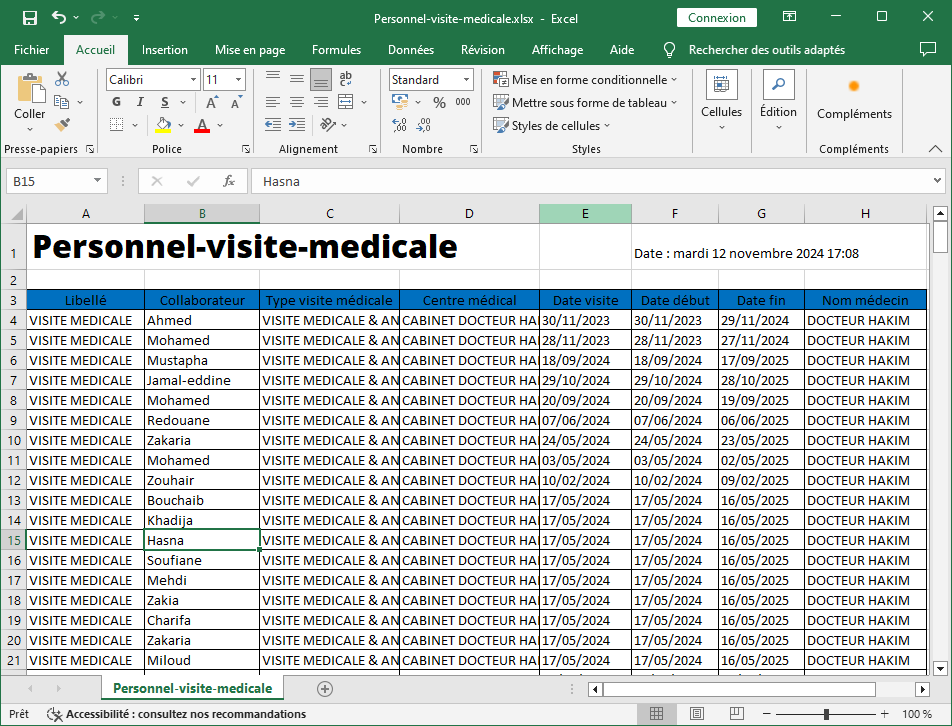Cut selection with the scissors icon
Screen dimensions: 952x726
point(62,79)
